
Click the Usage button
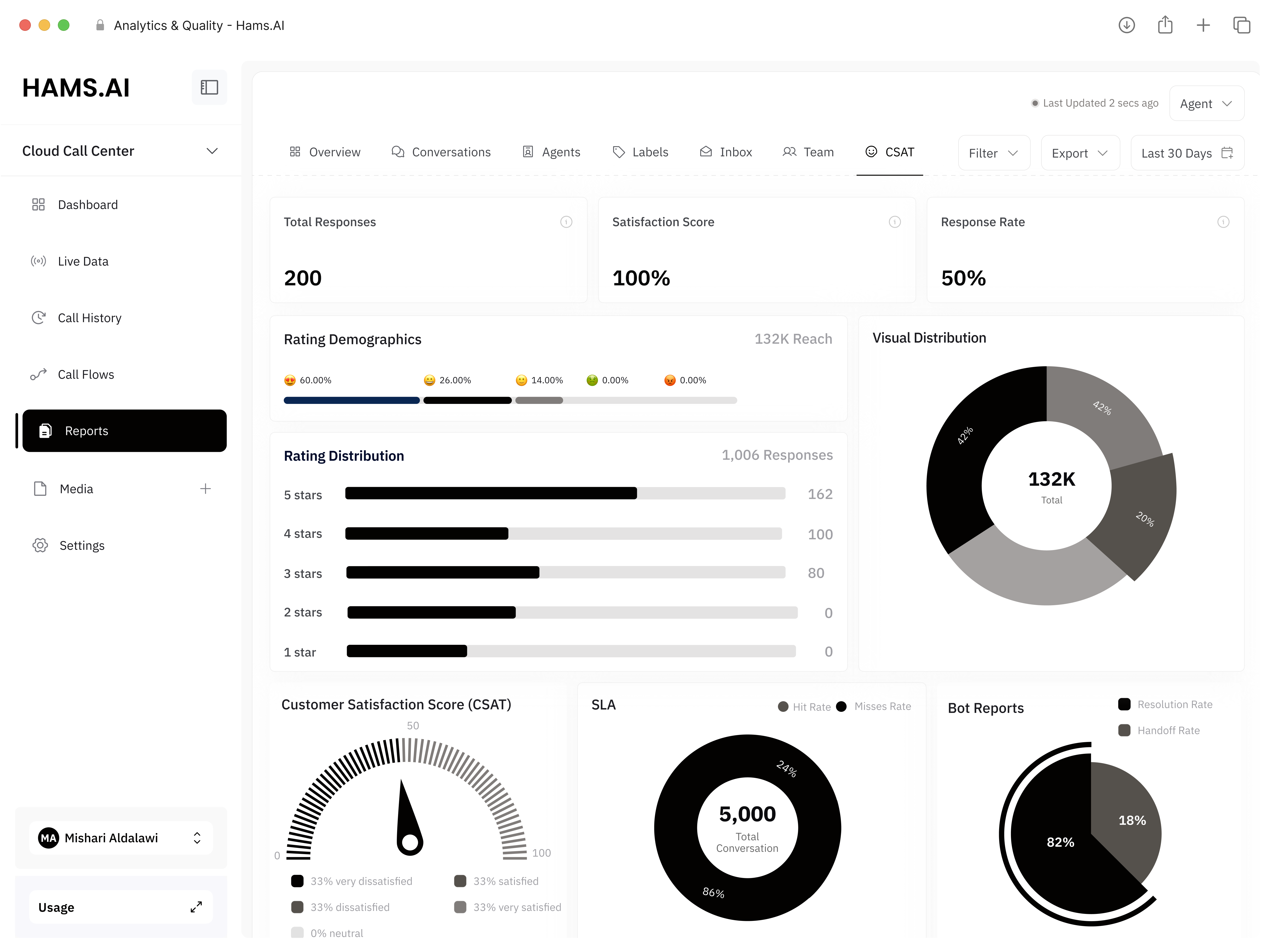pyautogui.click(x=121, y=907)
